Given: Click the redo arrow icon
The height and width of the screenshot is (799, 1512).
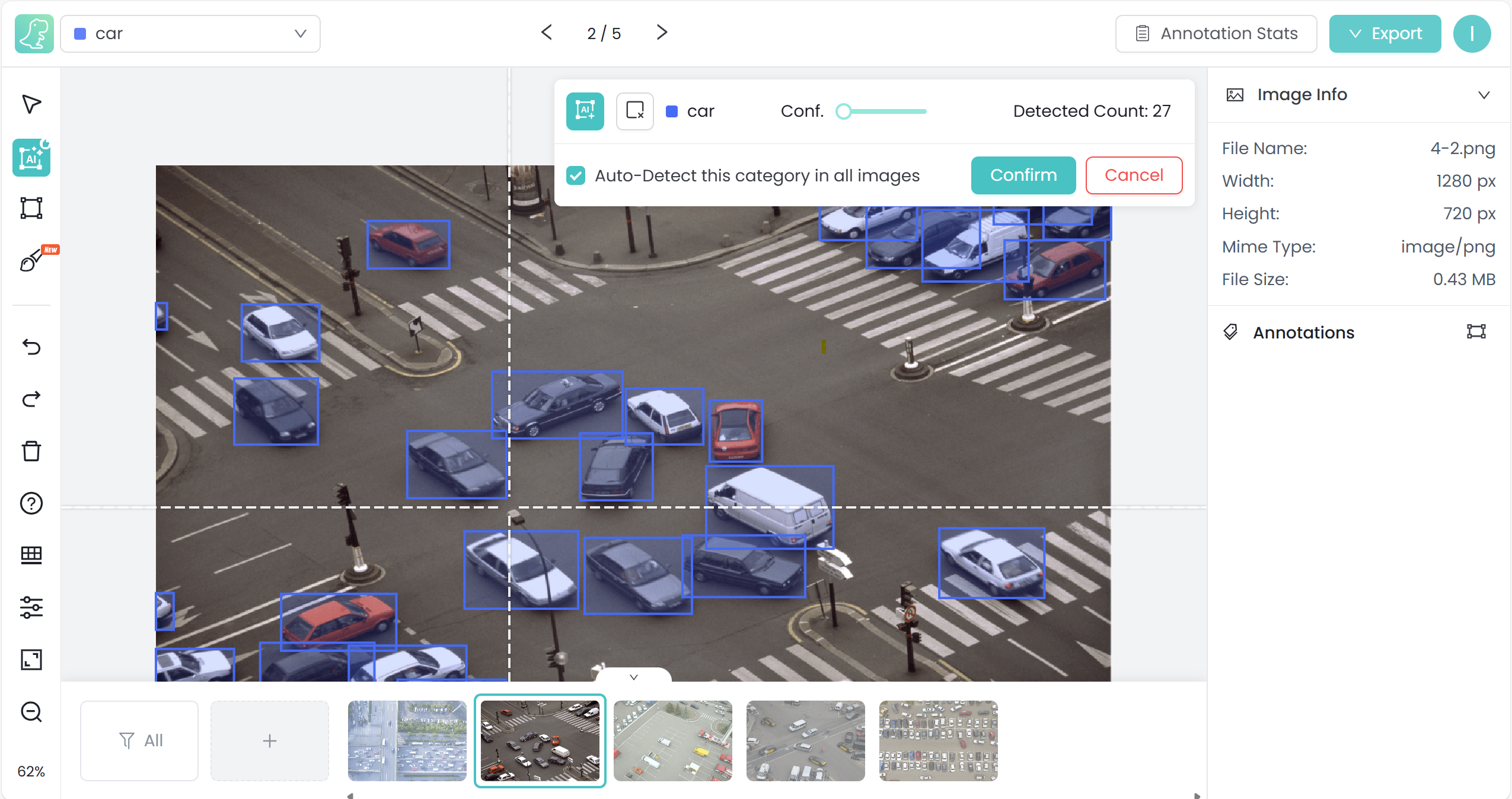Looking at the screenshot, I should tap(31, 399).
